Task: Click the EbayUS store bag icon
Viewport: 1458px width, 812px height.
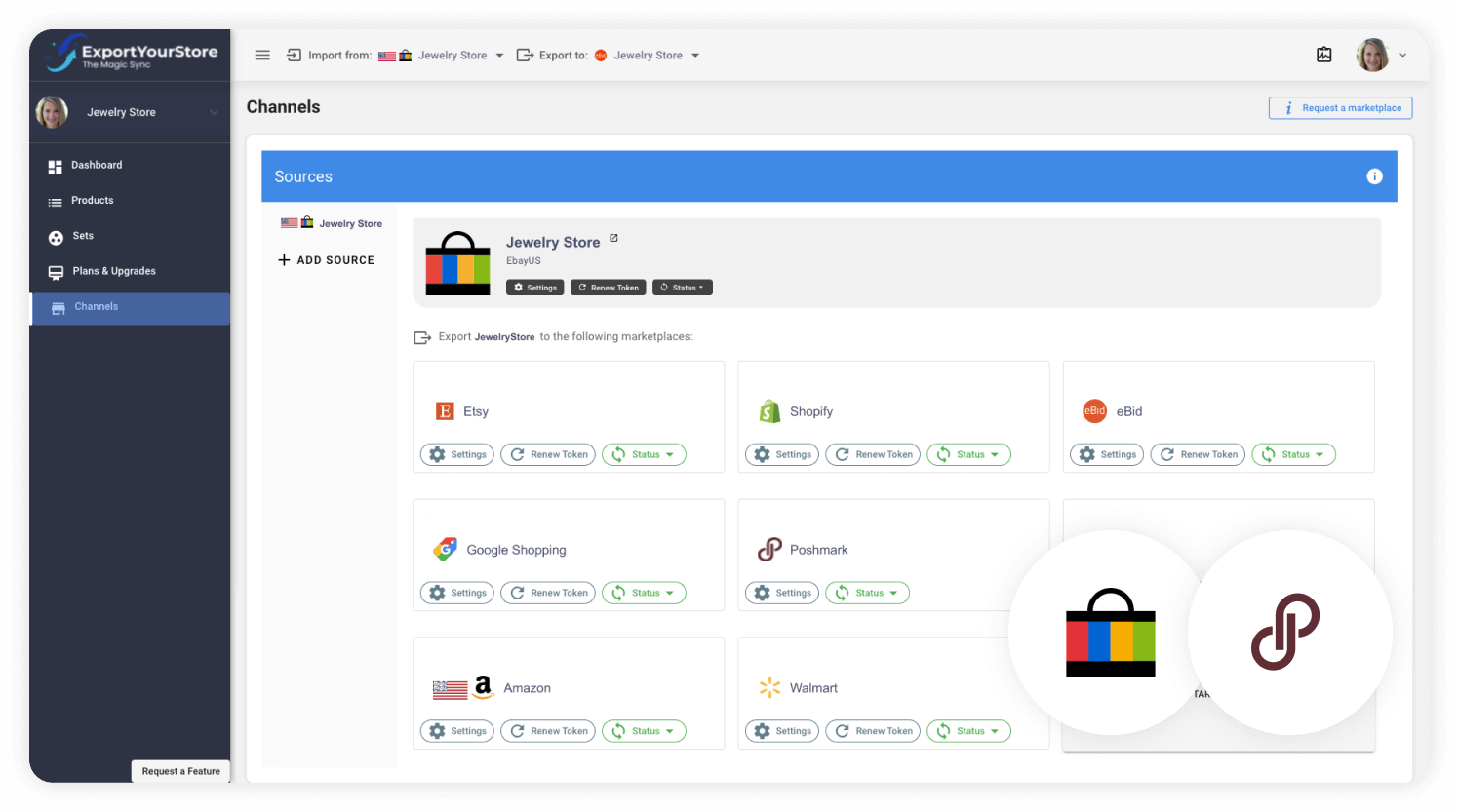Action: point(457,263)
